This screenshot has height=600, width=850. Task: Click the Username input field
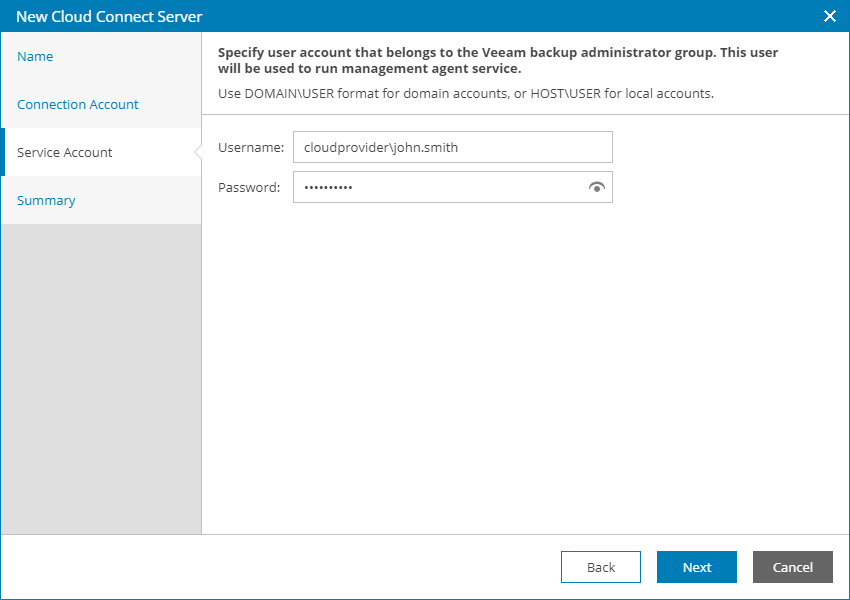click(452, 147)
